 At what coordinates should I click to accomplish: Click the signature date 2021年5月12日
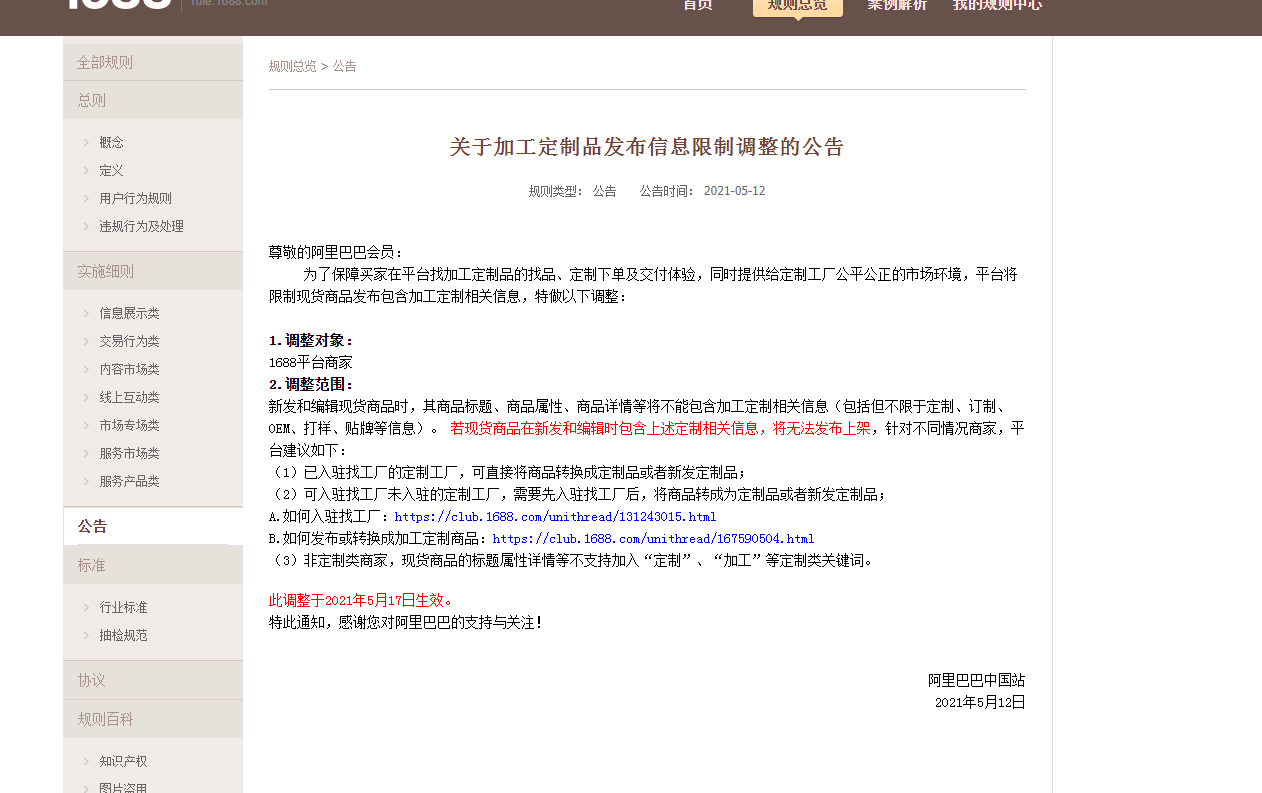[x=980, y=703]
